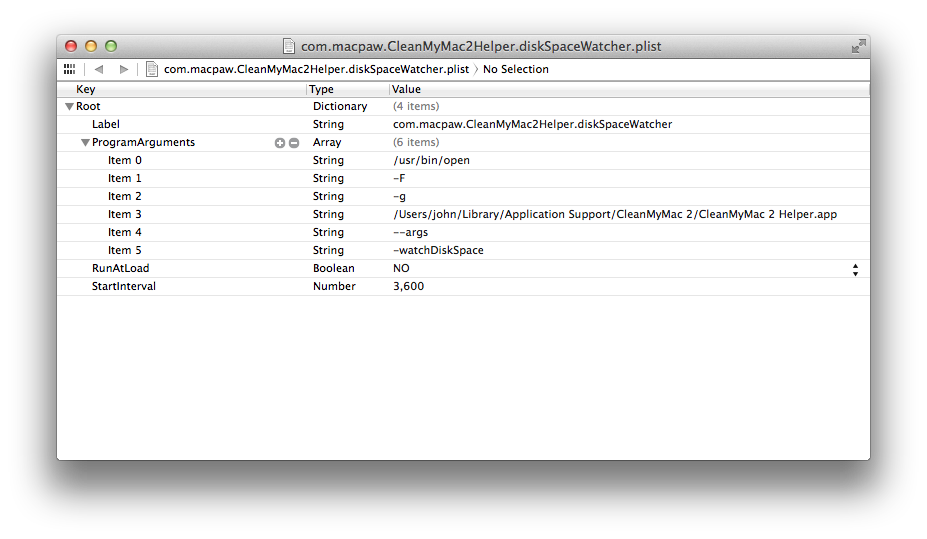This screenshot has width=927, height=539.
Task: Click the -g value of Item 2
Action: (x=399, y=196)
